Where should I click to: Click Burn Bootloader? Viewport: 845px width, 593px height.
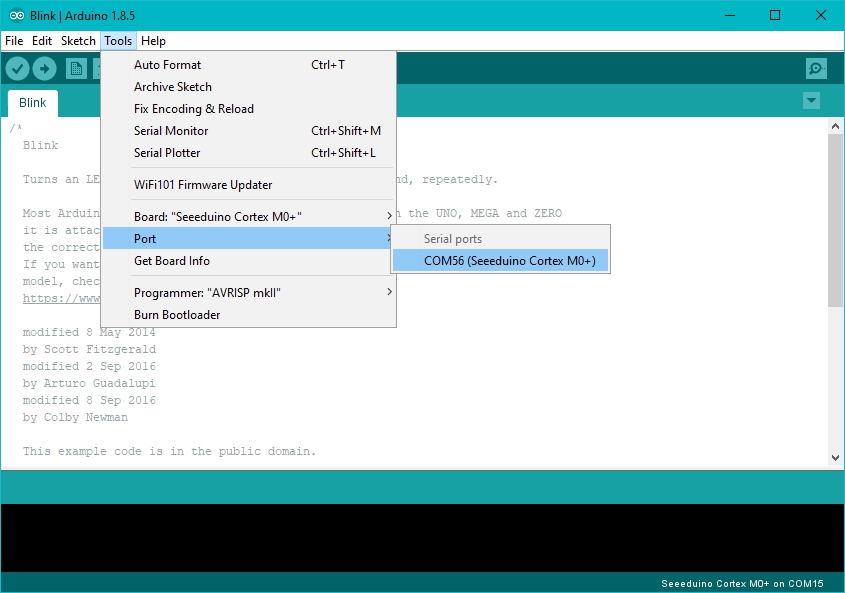coord(177,315)
